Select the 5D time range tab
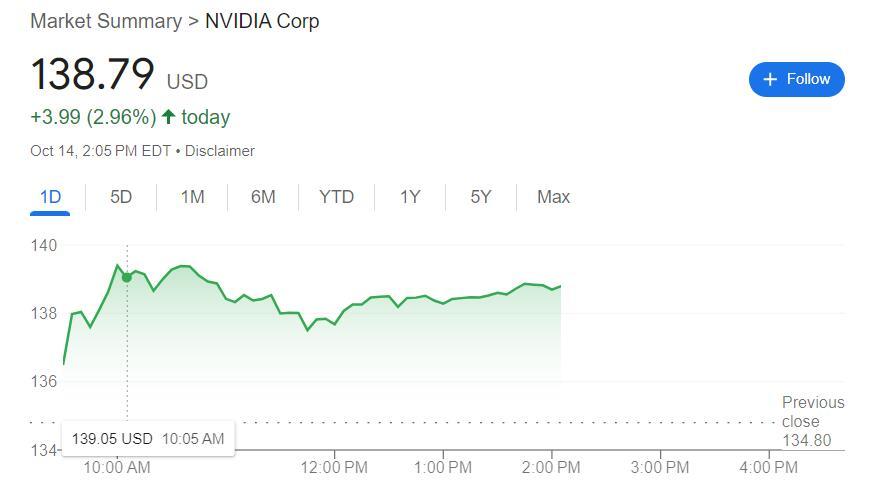Image resolution: width=885 pixels, height=496 pixels. [121, 197]
